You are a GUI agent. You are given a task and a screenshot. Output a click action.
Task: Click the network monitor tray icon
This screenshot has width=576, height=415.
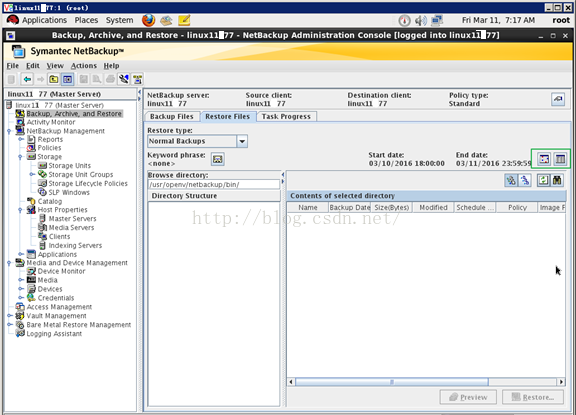(x=437, y=20)
